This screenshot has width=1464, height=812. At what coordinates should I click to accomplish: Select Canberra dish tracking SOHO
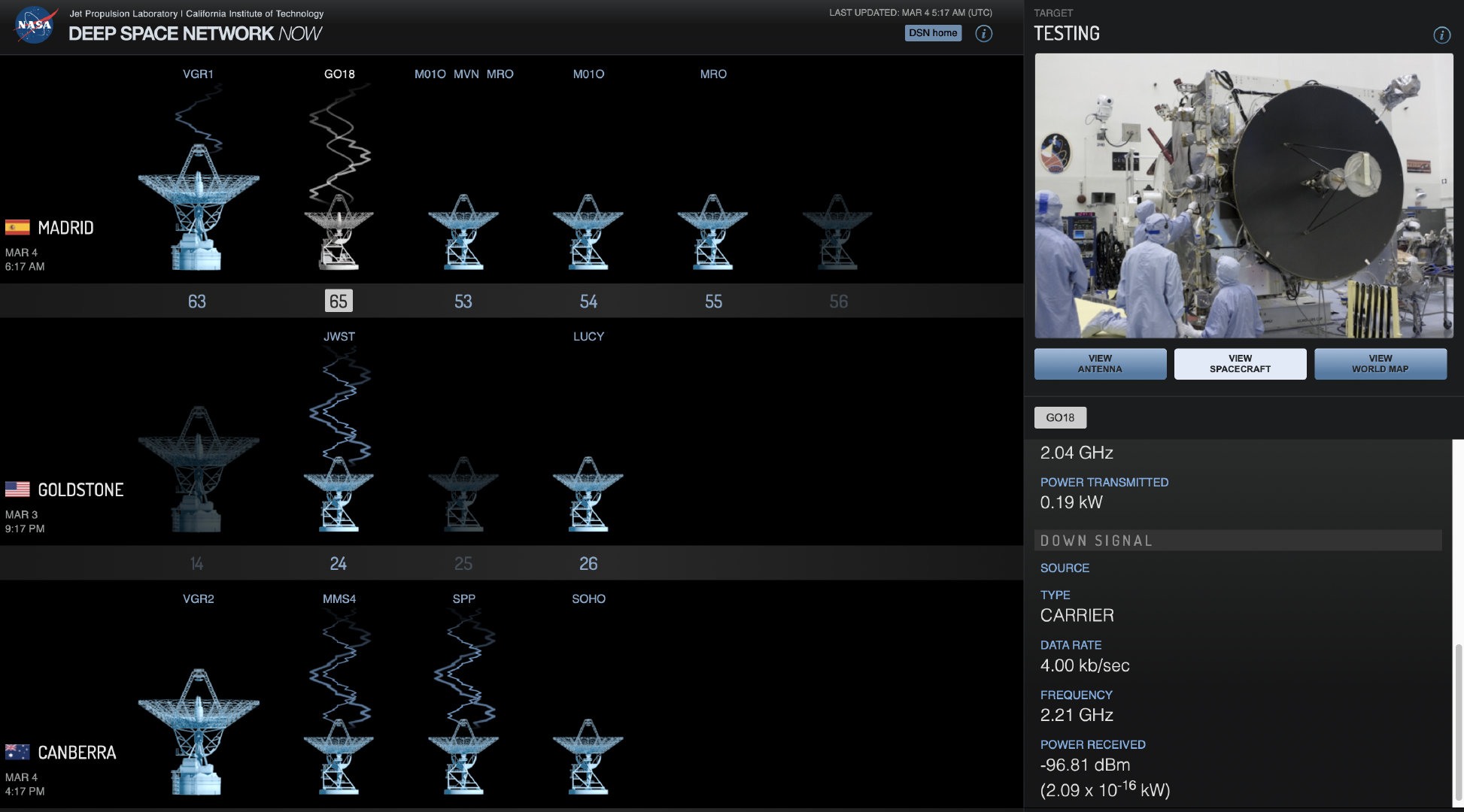588,756
